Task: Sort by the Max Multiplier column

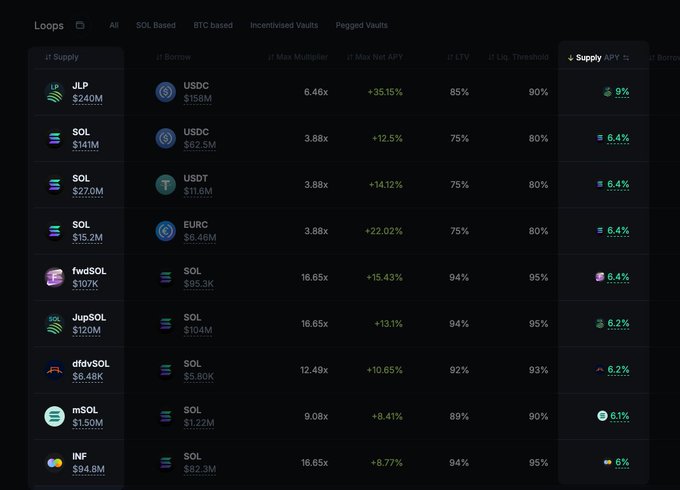Action: 298,57
